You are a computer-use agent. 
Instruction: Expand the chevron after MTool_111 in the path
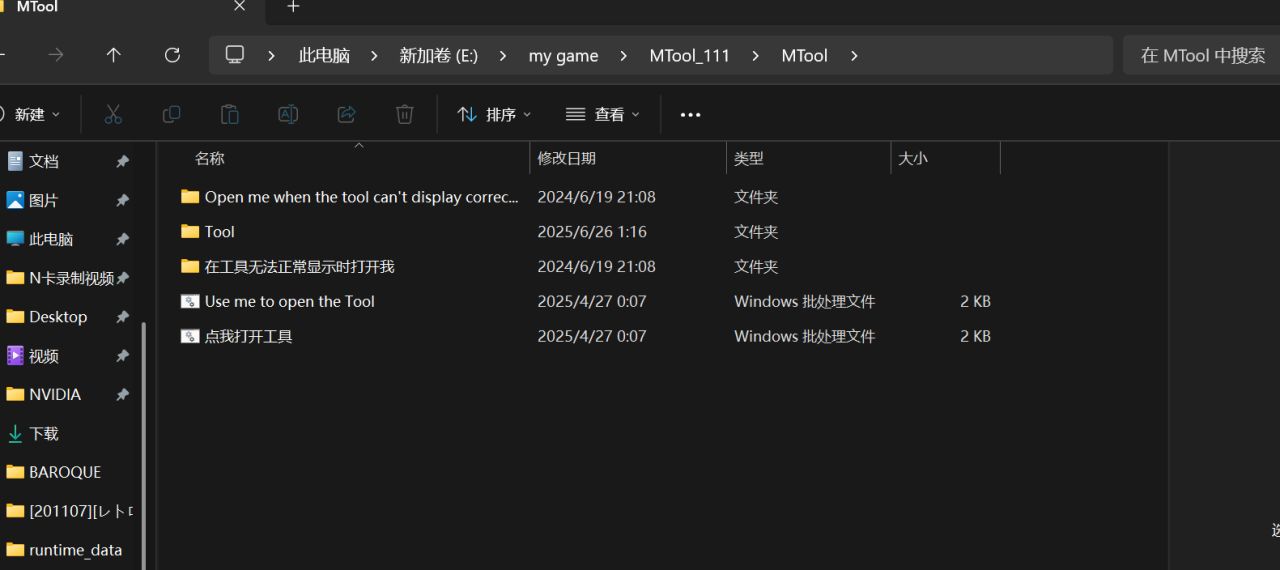click(756, 56)
